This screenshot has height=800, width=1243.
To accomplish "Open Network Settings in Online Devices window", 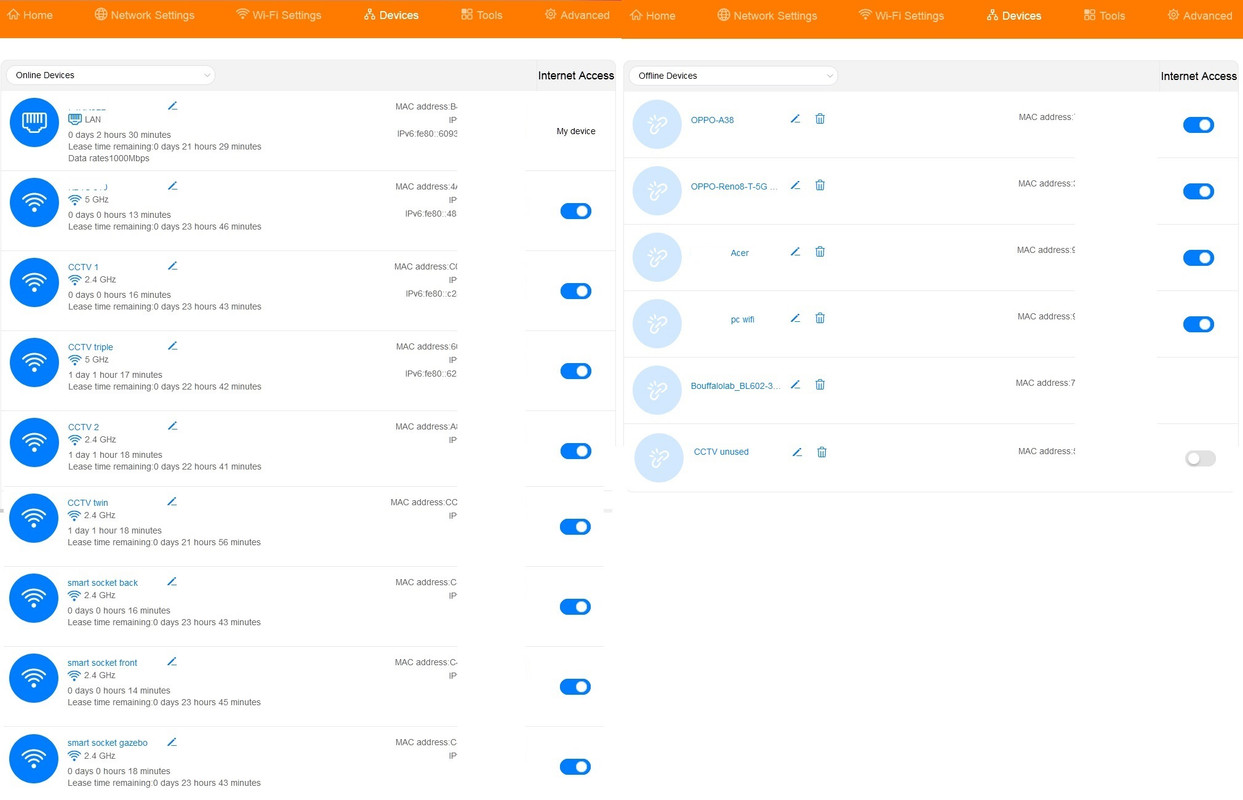I will 144,15.
